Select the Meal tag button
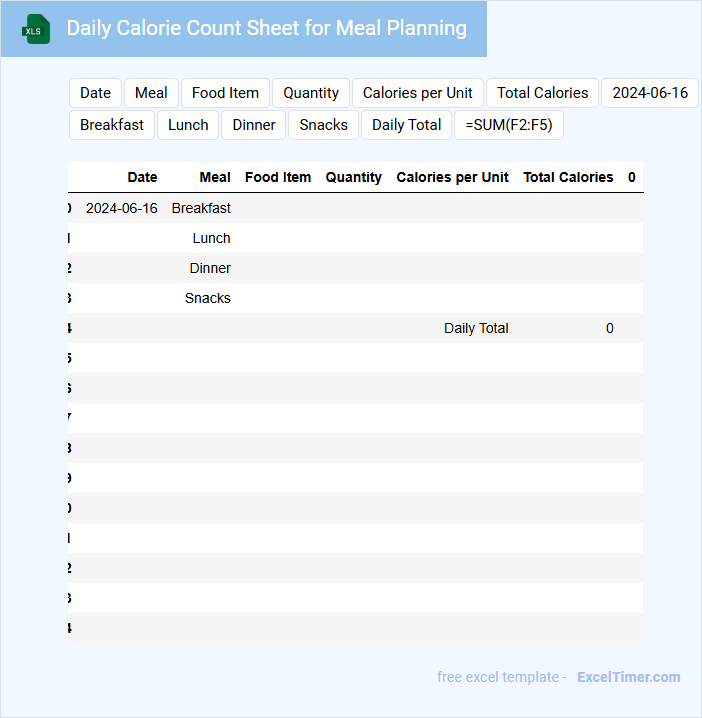Image resolution: width=702 pixels, height=718 pixels. coord(151,93)
